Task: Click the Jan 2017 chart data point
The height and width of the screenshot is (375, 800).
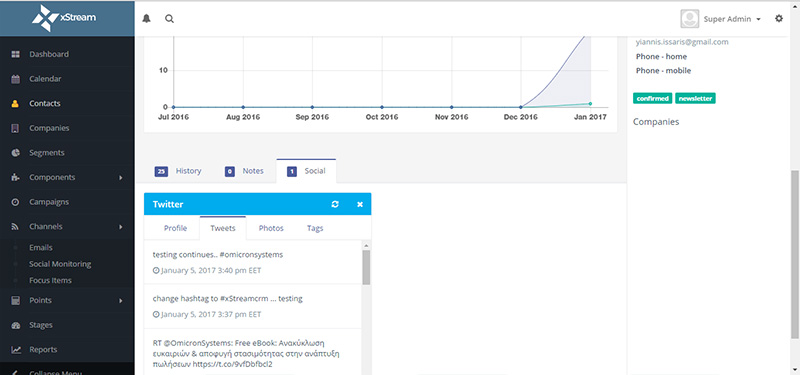Action: pyautogui.click(x=590, y=104)
